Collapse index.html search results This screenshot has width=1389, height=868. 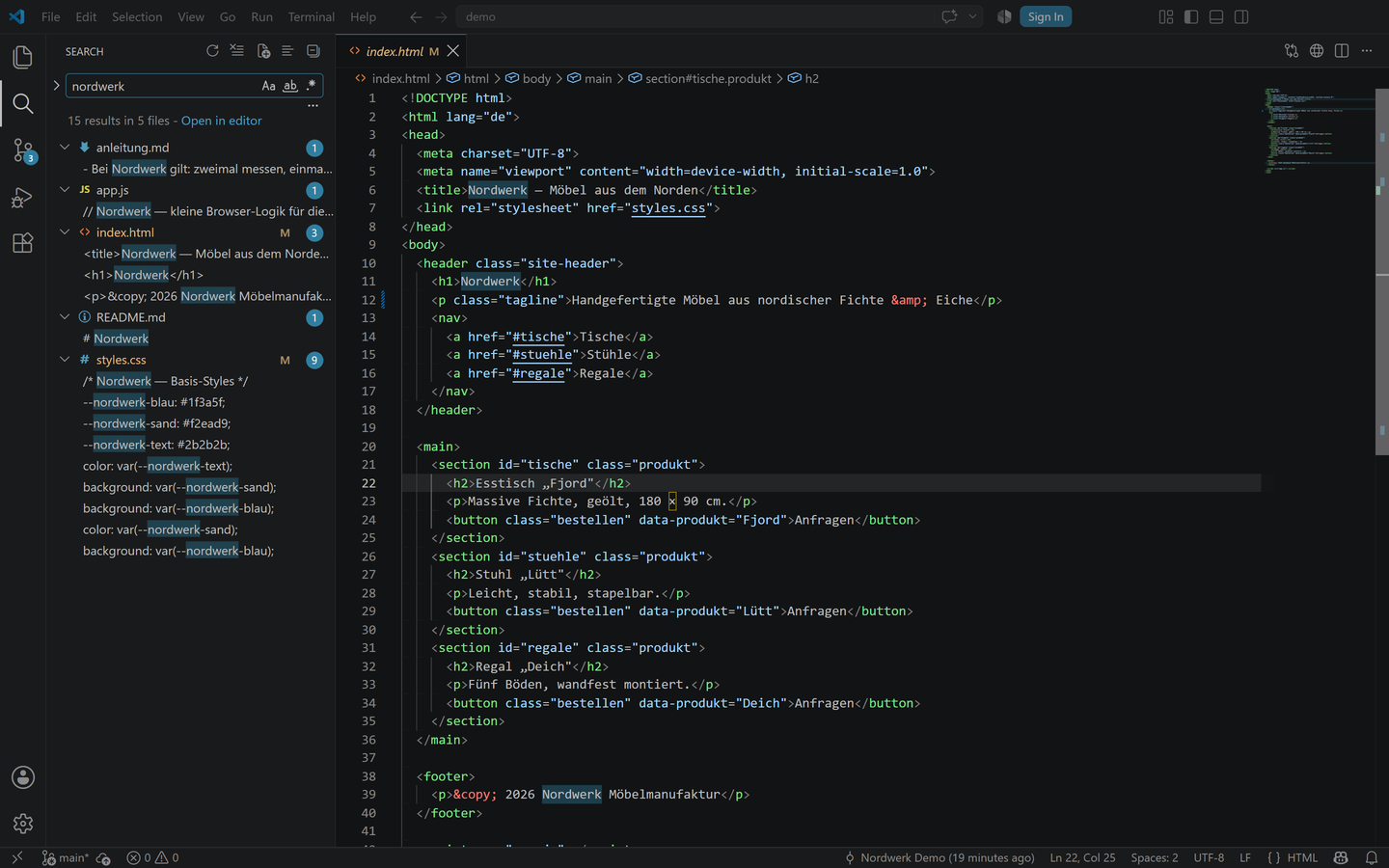point(65,232)
